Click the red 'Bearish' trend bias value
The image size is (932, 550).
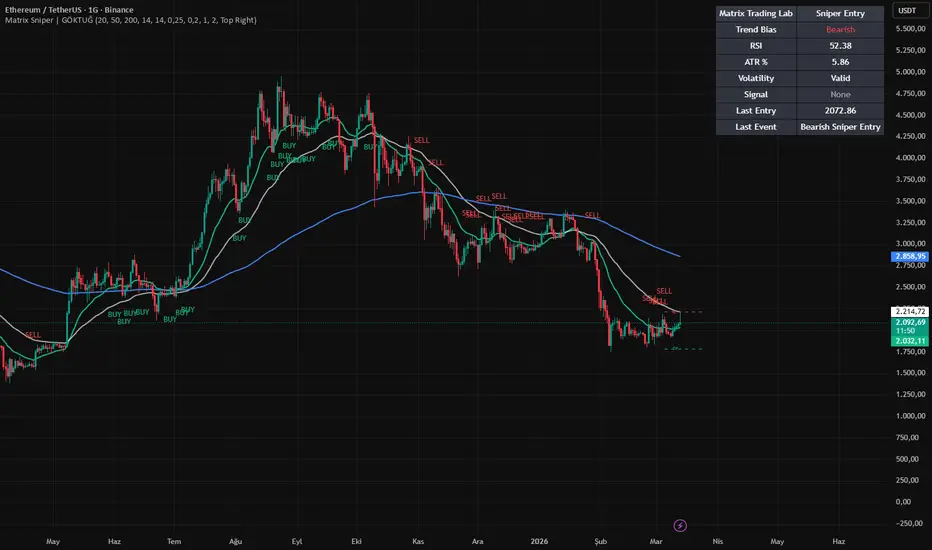[840, 29]
